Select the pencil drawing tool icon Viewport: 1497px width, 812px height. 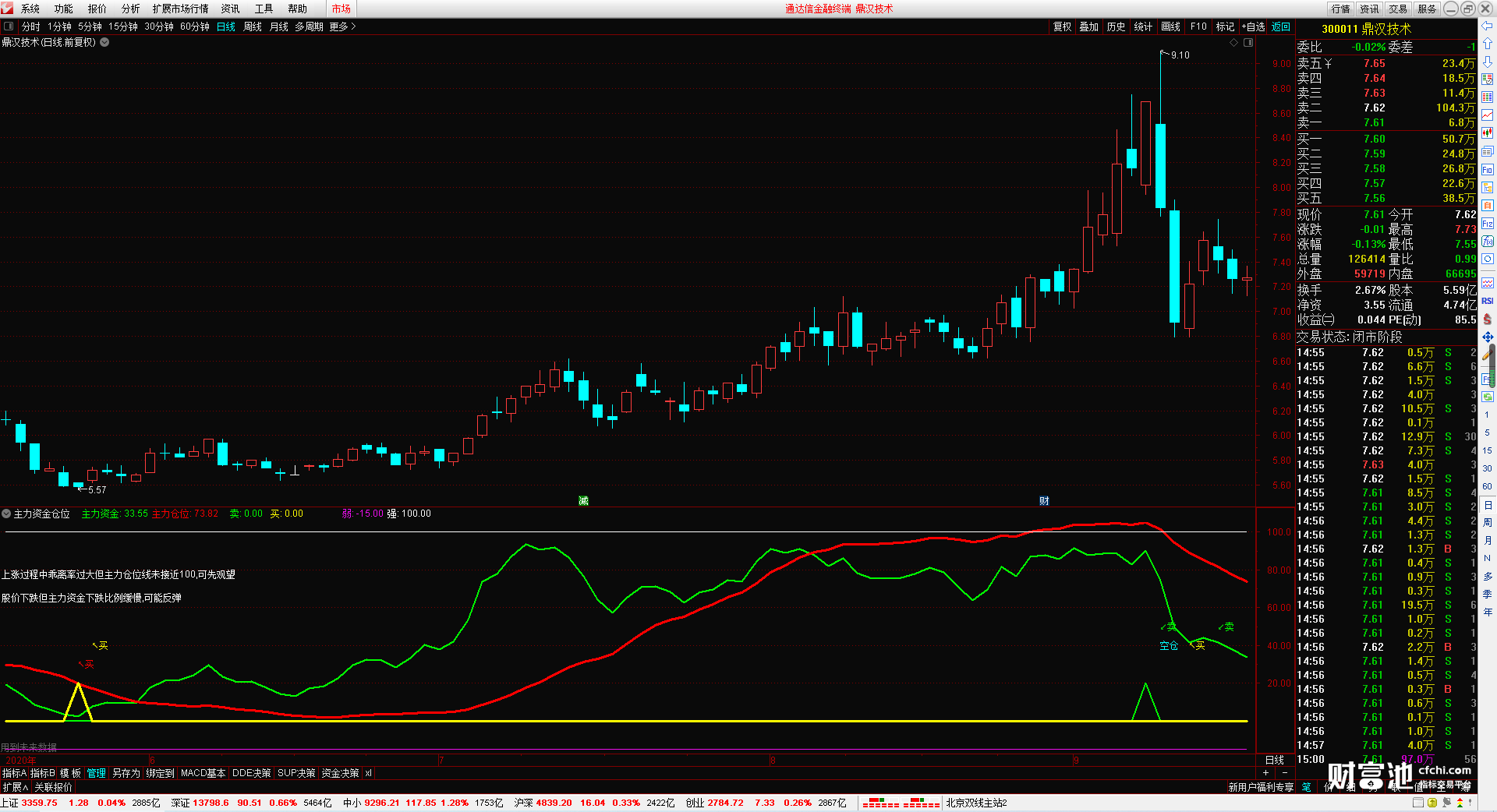point(1488,355)
